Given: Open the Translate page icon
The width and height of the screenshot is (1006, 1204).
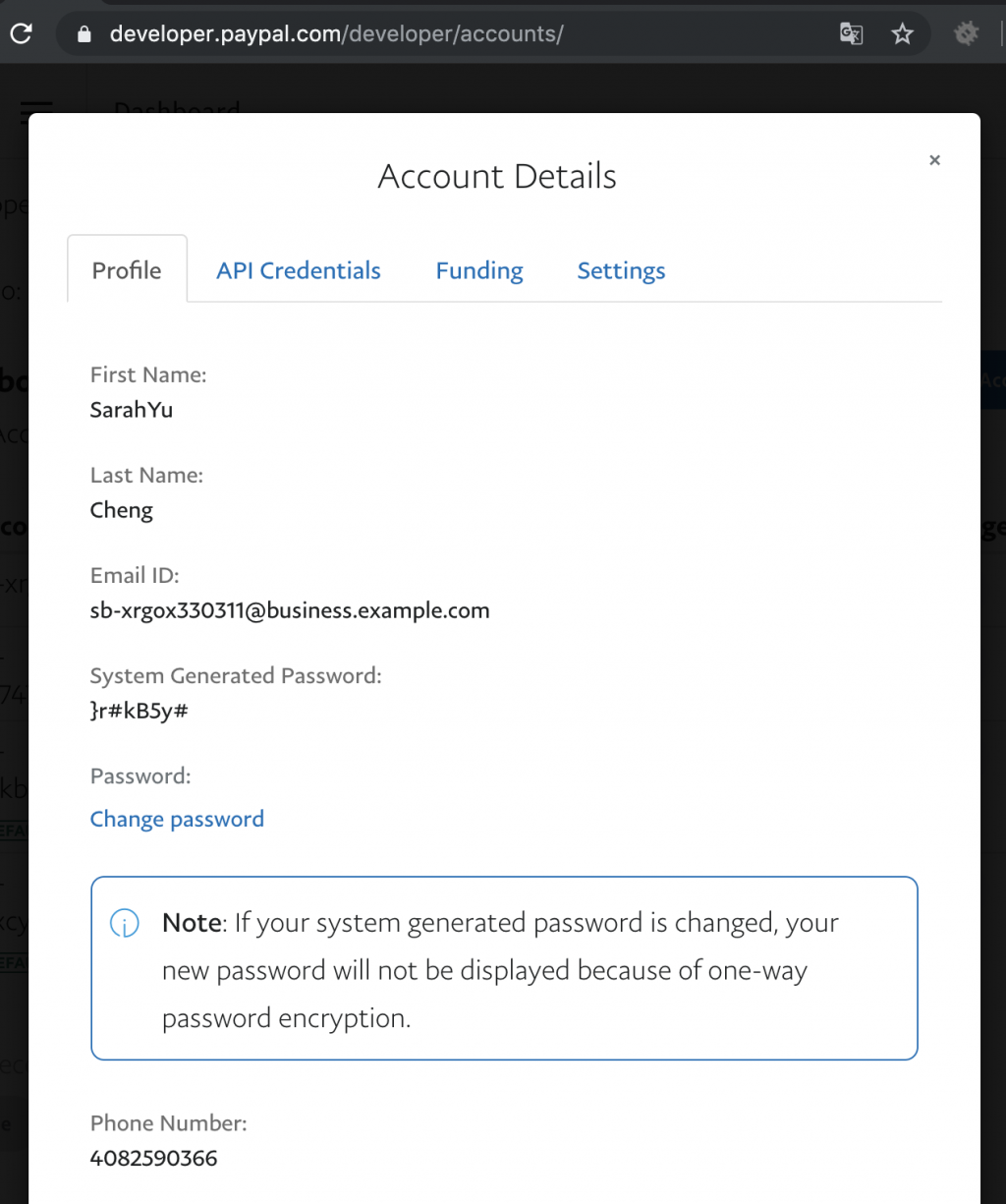Looking at the screenshot, I should click(851, 34).
